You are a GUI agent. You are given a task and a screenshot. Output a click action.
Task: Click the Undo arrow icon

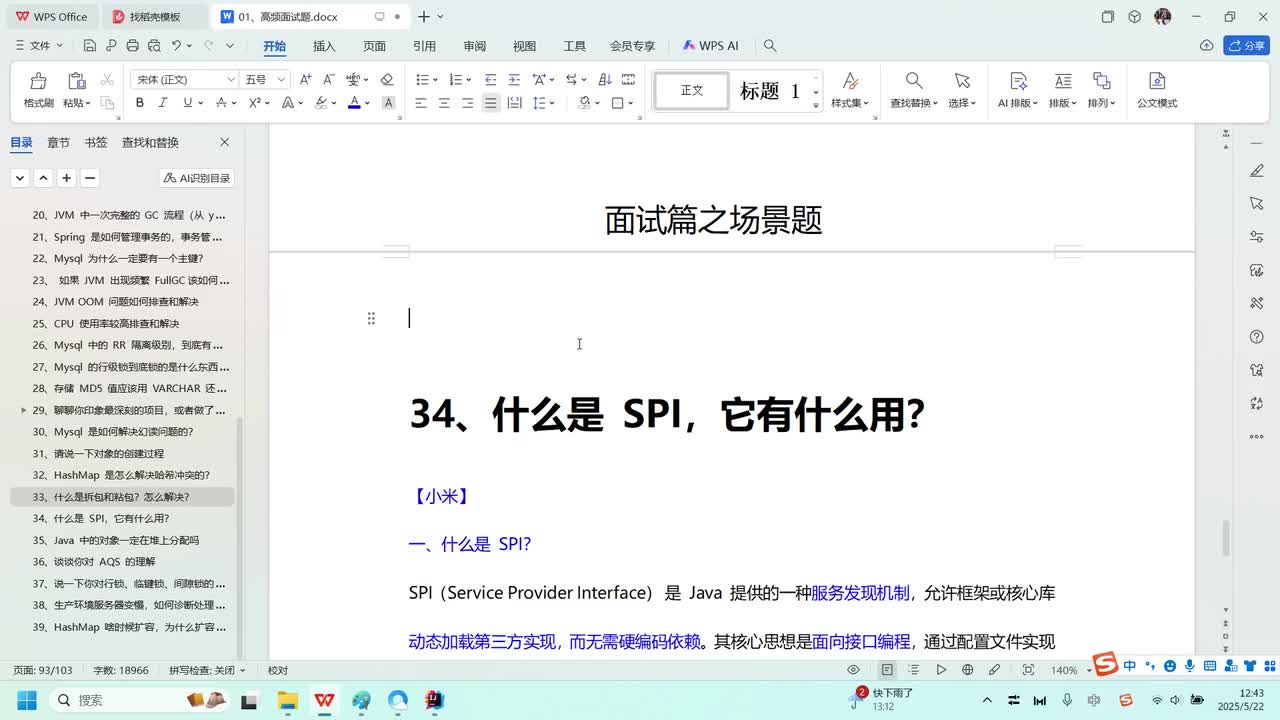coord(176,46)
